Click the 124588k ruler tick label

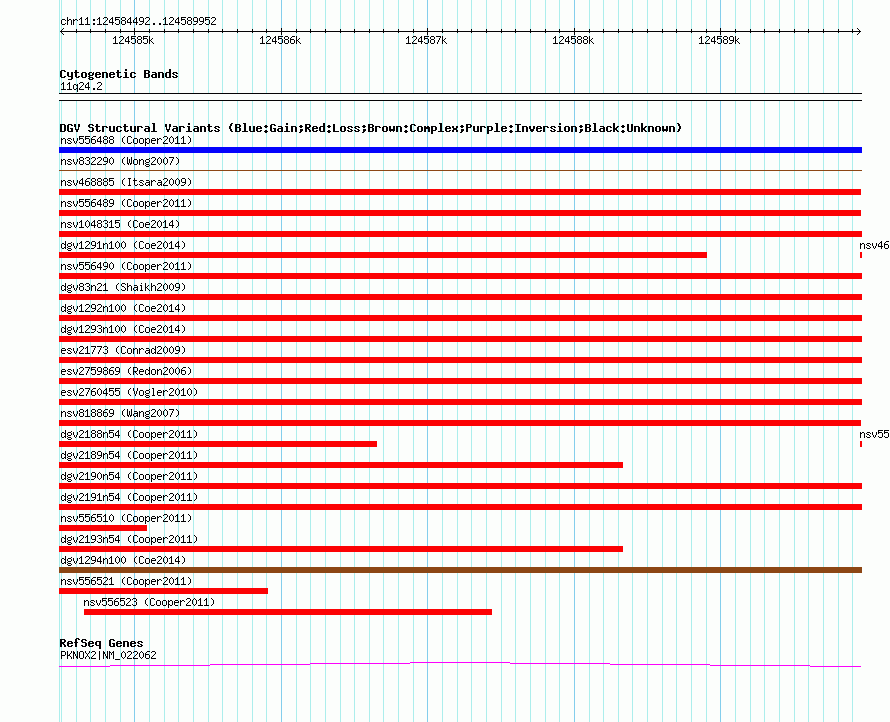[573, 40]
